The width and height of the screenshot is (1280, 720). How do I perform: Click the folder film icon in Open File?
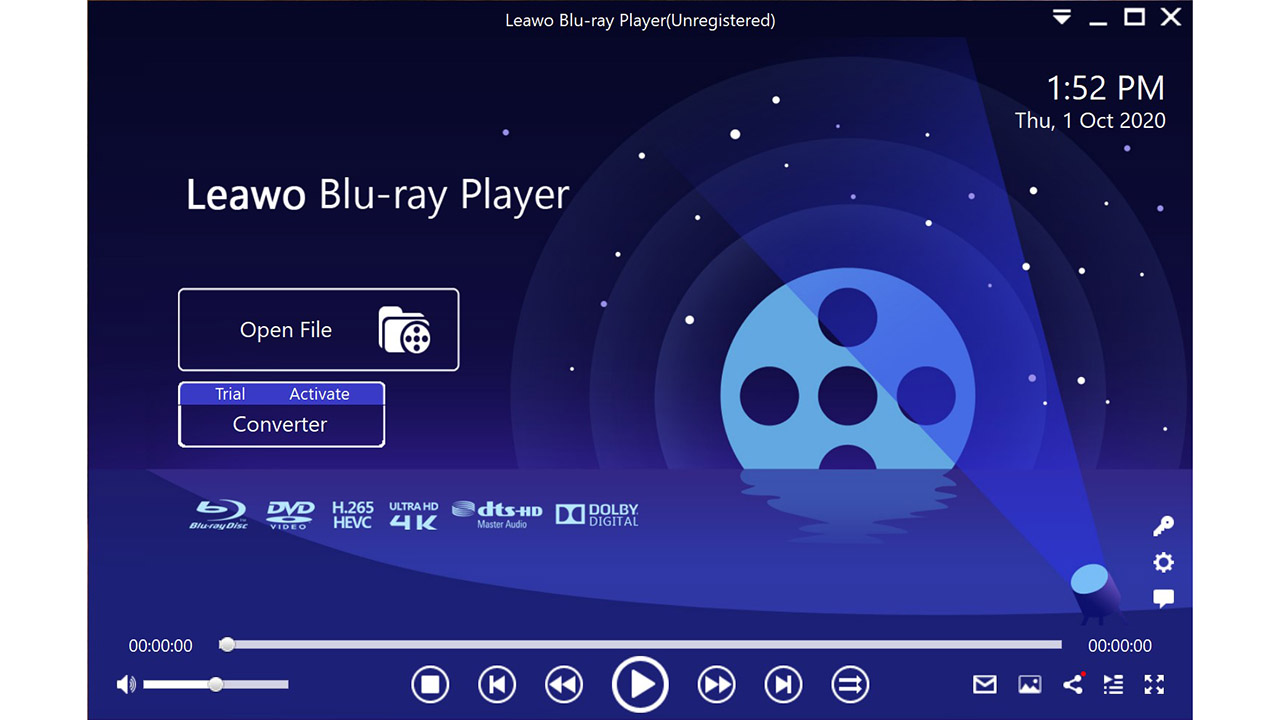pyautogui.click(x=405, y=331)
